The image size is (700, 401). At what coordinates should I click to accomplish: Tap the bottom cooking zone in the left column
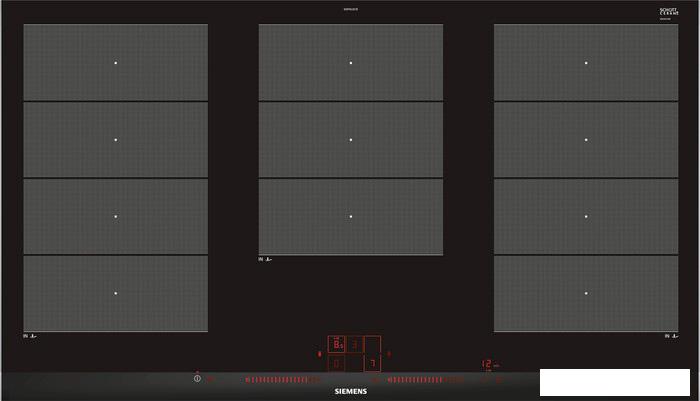[x=115, y=293]
